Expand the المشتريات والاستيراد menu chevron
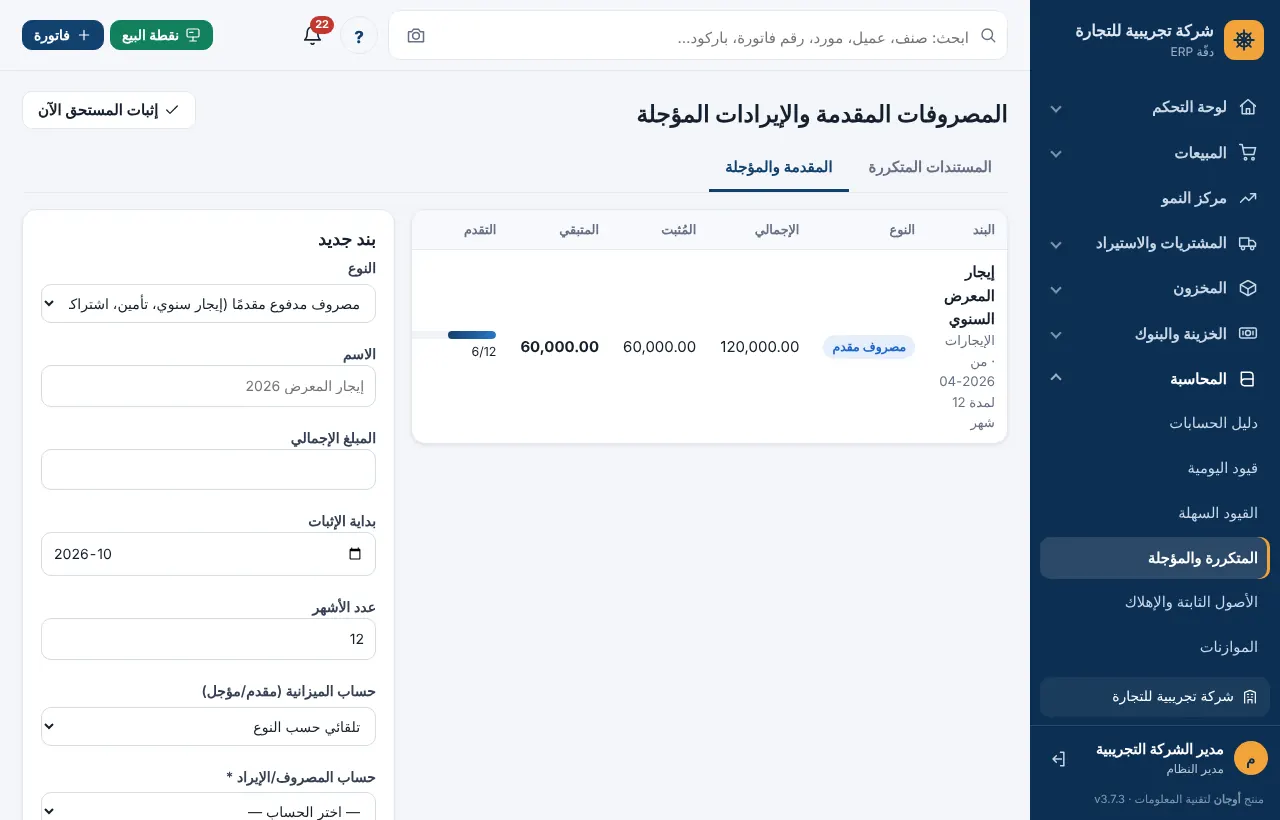This screenshot has height=820, width=1280. [1056, 244]
